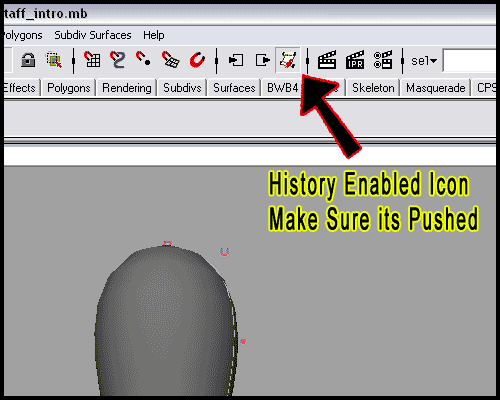Open the render globals settings icon
This screenshot has width=500, height=400.
coord(383,60)
